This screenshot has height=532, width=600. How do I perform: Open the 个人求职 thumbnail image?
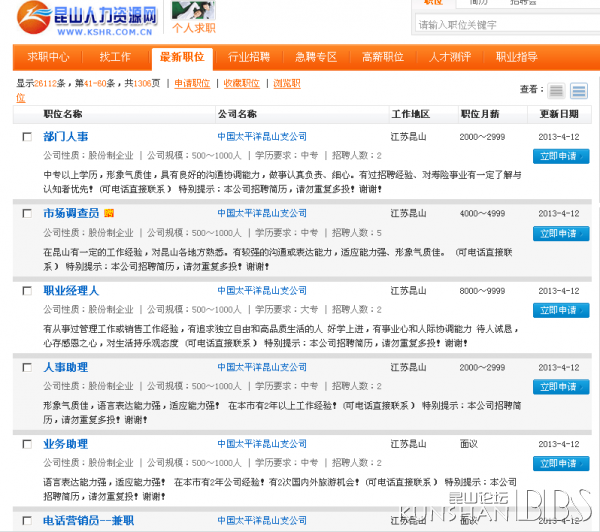click(193, 10)
